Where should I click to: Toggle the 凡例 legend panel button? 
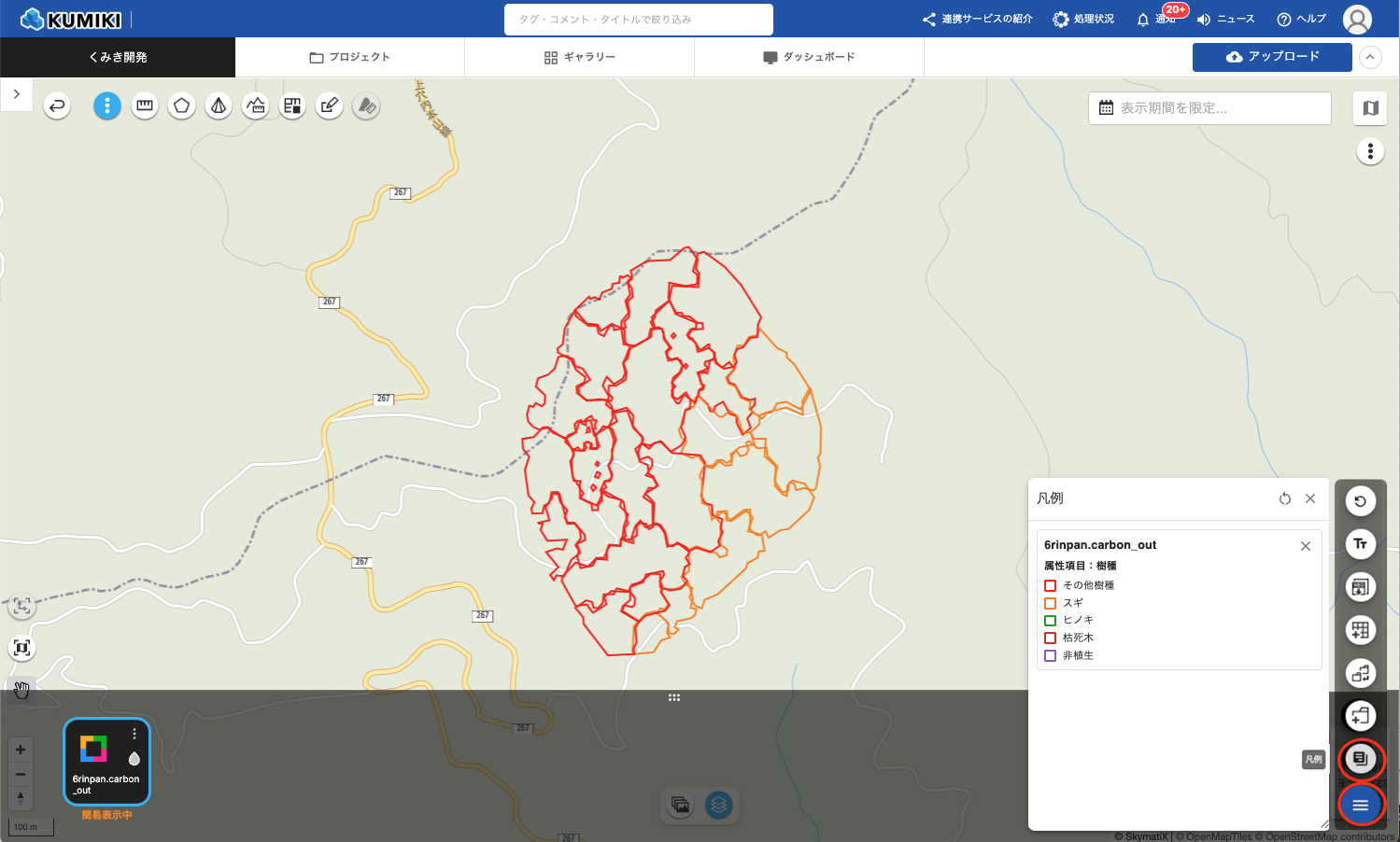1360,758
